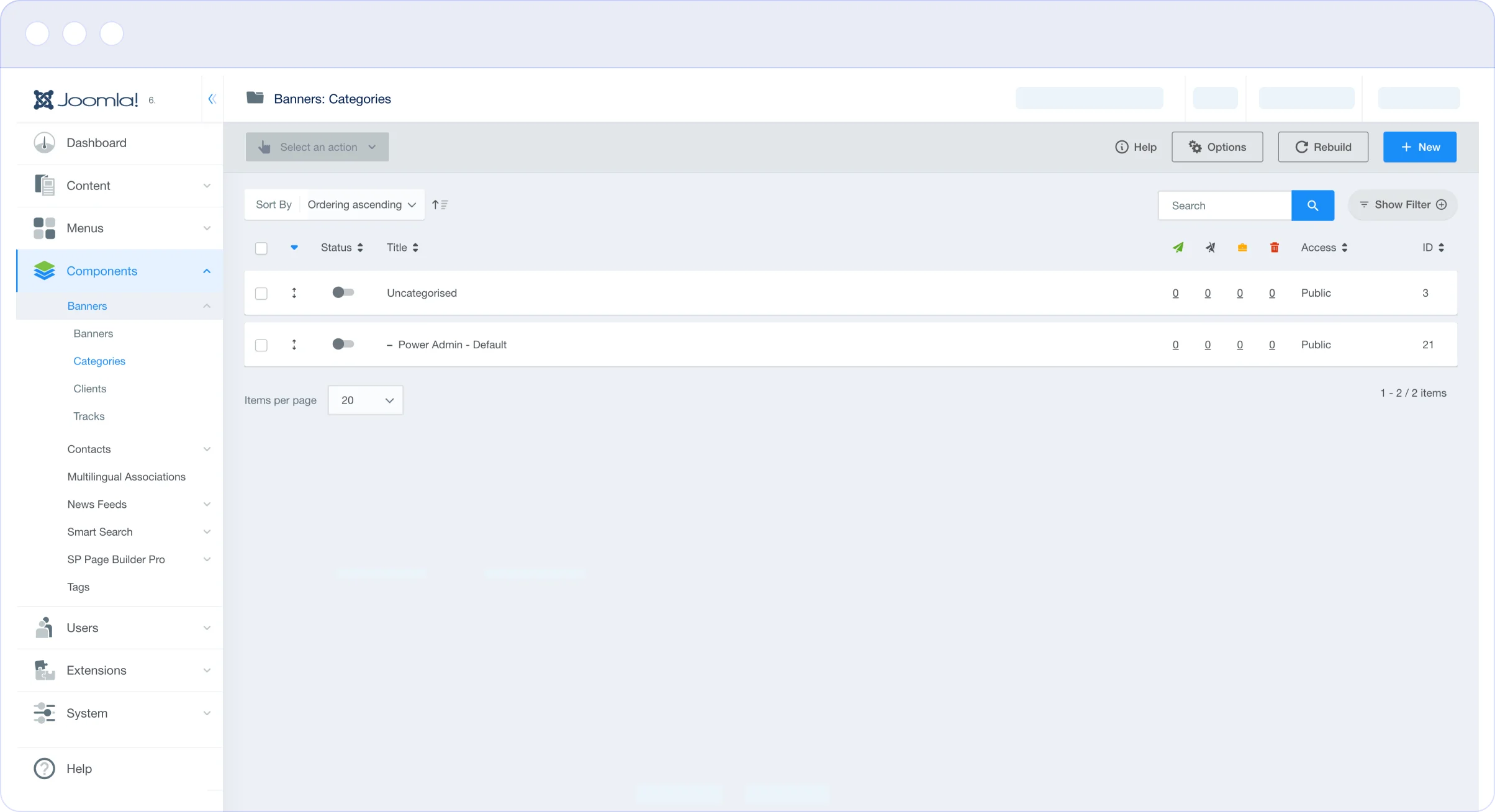This screenshot has height=812, width=1495.
Task: Tick the select-all checkbox in header
Action: click(x=261, y=248)
